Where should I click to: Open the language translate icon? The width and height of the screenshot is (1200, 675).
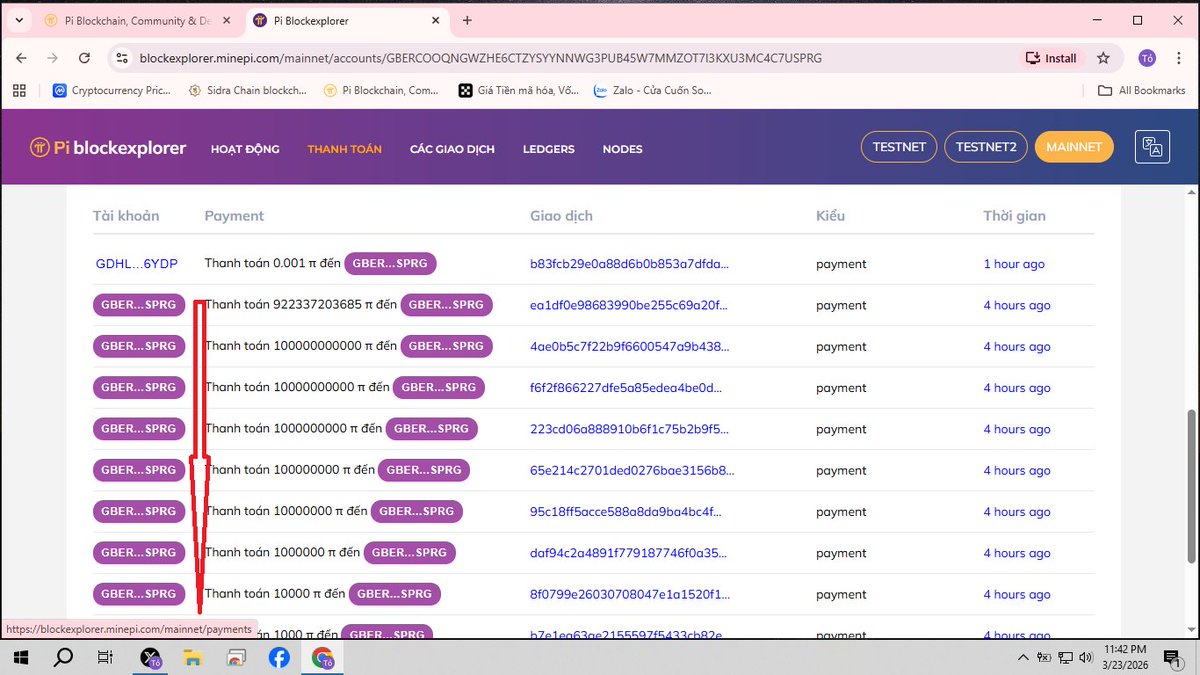pos(1153,147)
